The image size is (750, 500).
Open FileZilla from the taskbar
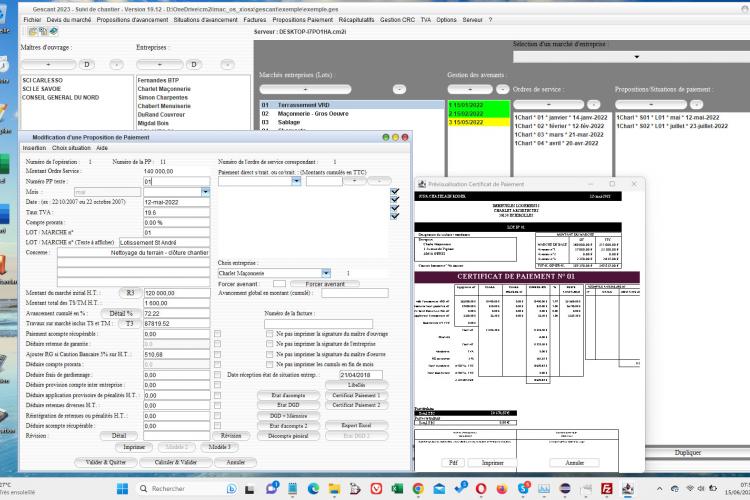tap(607, 489)
